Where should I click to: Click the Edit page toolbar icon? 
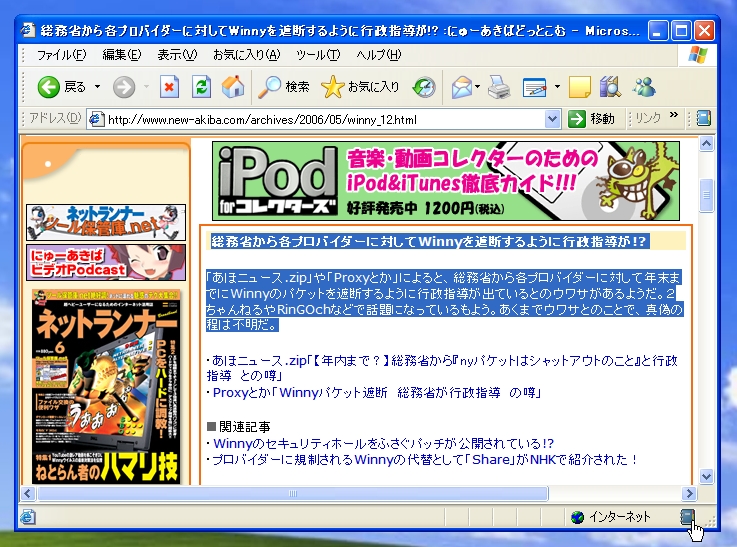534,87
